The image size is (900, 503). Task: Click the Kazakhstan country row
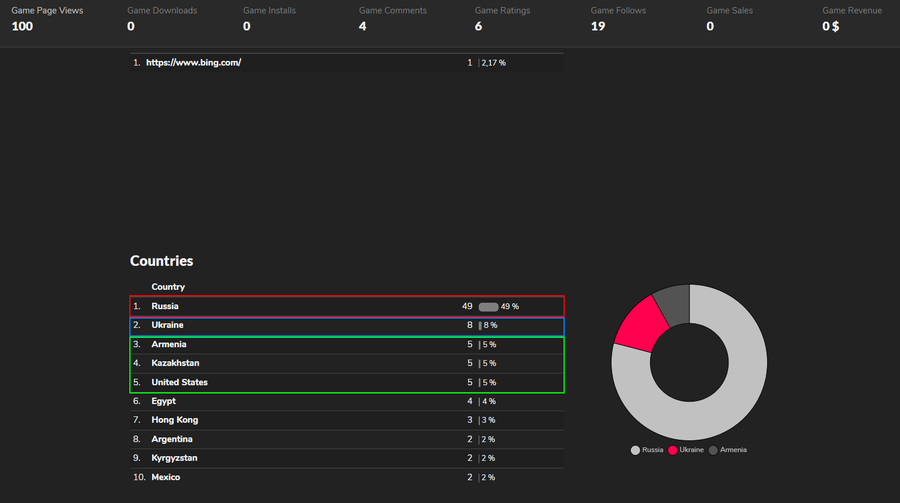[x=347, y=363]
